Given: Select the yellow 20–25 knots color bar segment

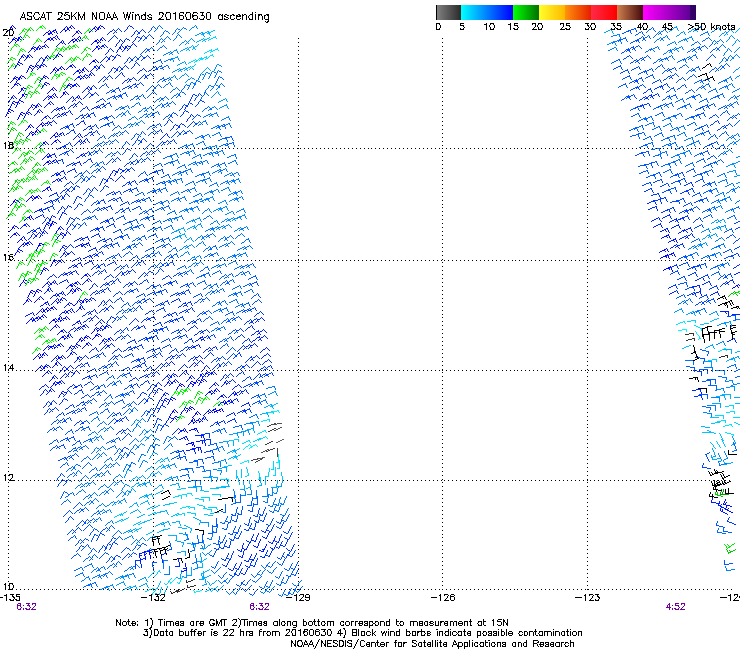Looking at the screenshot, I should point(552,12).
